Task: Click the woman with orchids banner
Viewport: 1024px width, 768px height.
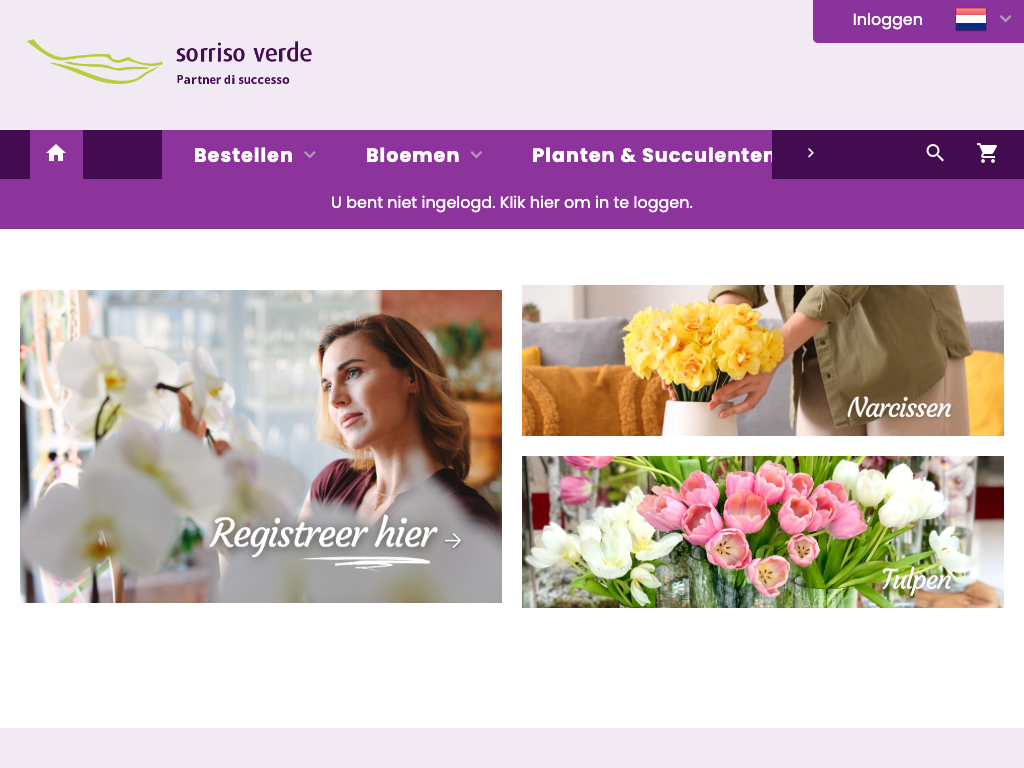Action: [x=261, y=446]
